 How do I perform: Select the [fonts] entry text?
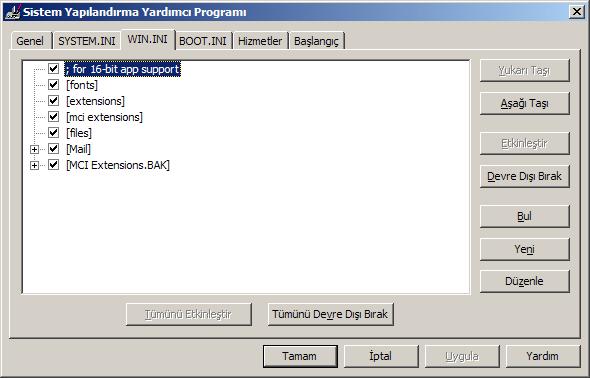pyautogui.click(x=82, y=85)
